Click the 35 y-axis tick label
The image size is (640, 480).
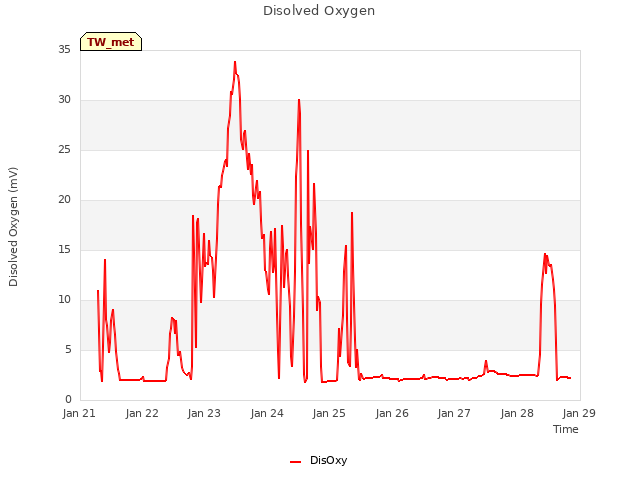tap(64, 49)
